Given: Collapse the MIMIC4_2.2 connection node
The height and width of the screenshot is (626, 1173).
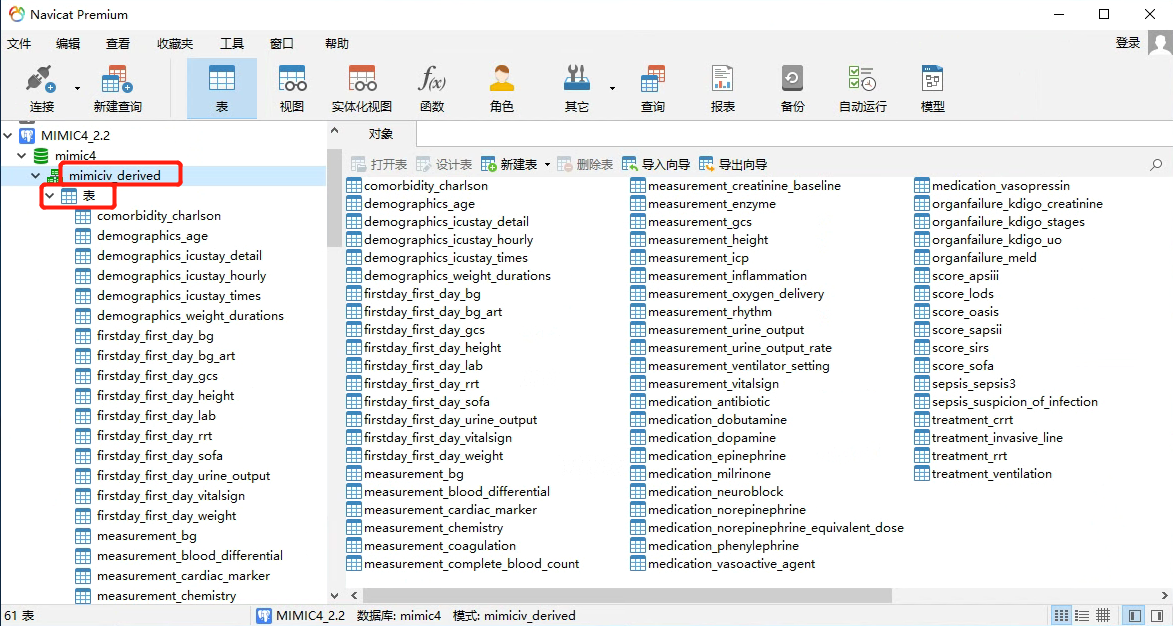Looking at the screenshot, I should pyautogui.click(x=8, y=135).
